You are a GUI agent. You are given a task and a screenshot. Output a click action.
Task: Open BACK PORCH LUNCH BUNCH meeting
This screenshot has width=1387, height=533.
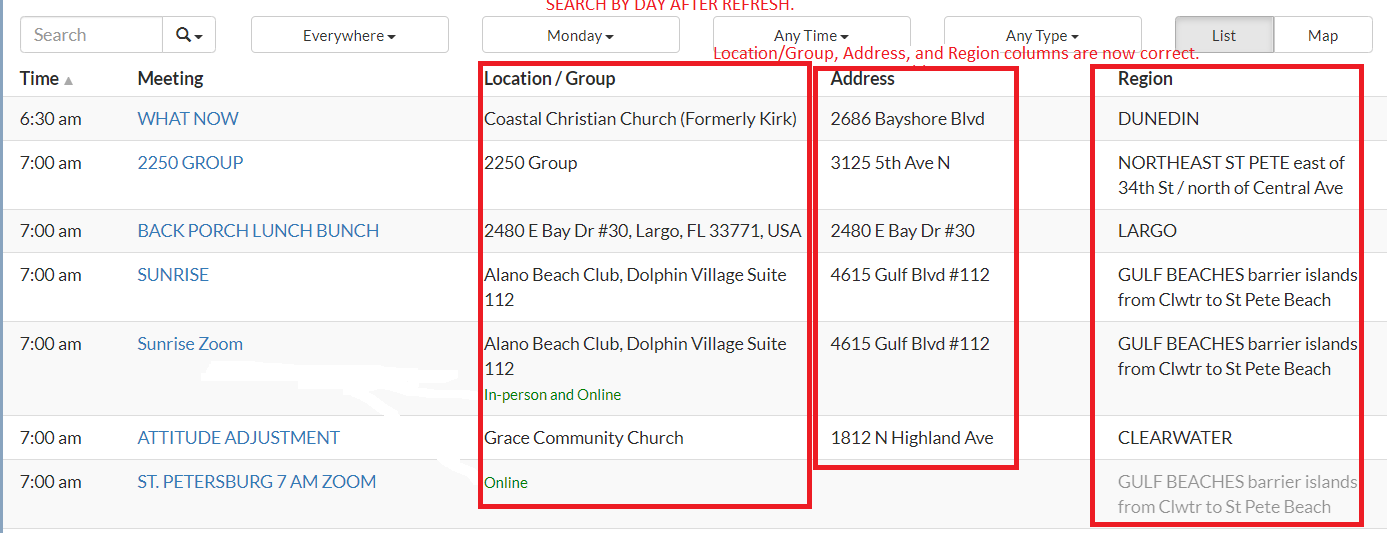coord(258,231)
